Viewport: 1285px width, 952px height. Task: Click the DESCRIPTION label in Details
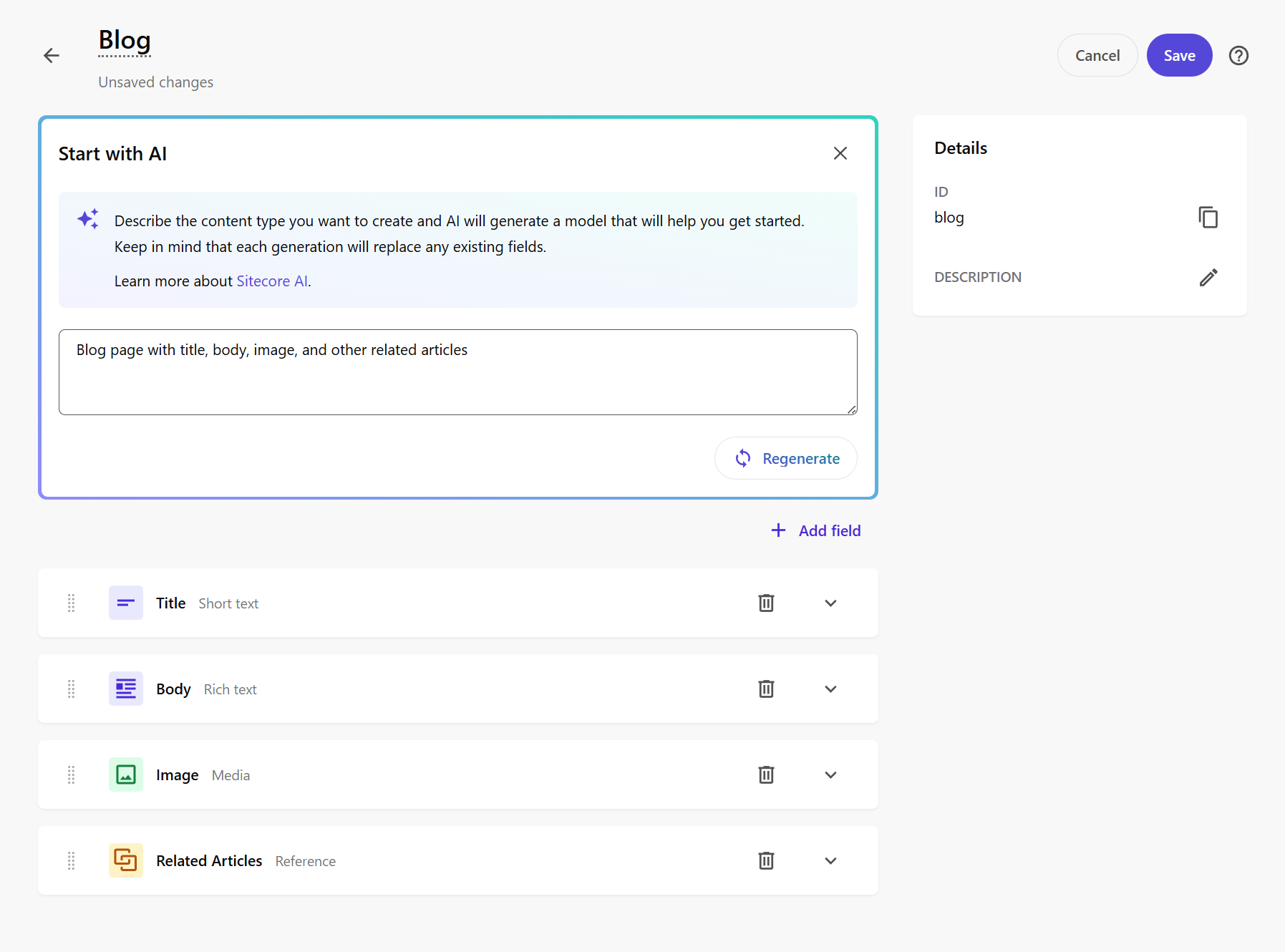click(x=978, y=277)
